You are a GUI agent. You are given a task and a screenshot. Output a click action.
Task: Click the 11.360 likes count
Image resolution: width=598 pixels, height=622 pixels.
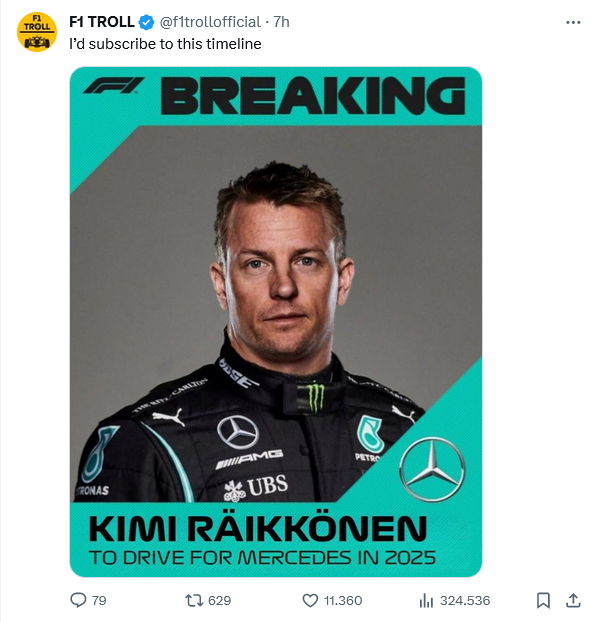pos(343,600)
